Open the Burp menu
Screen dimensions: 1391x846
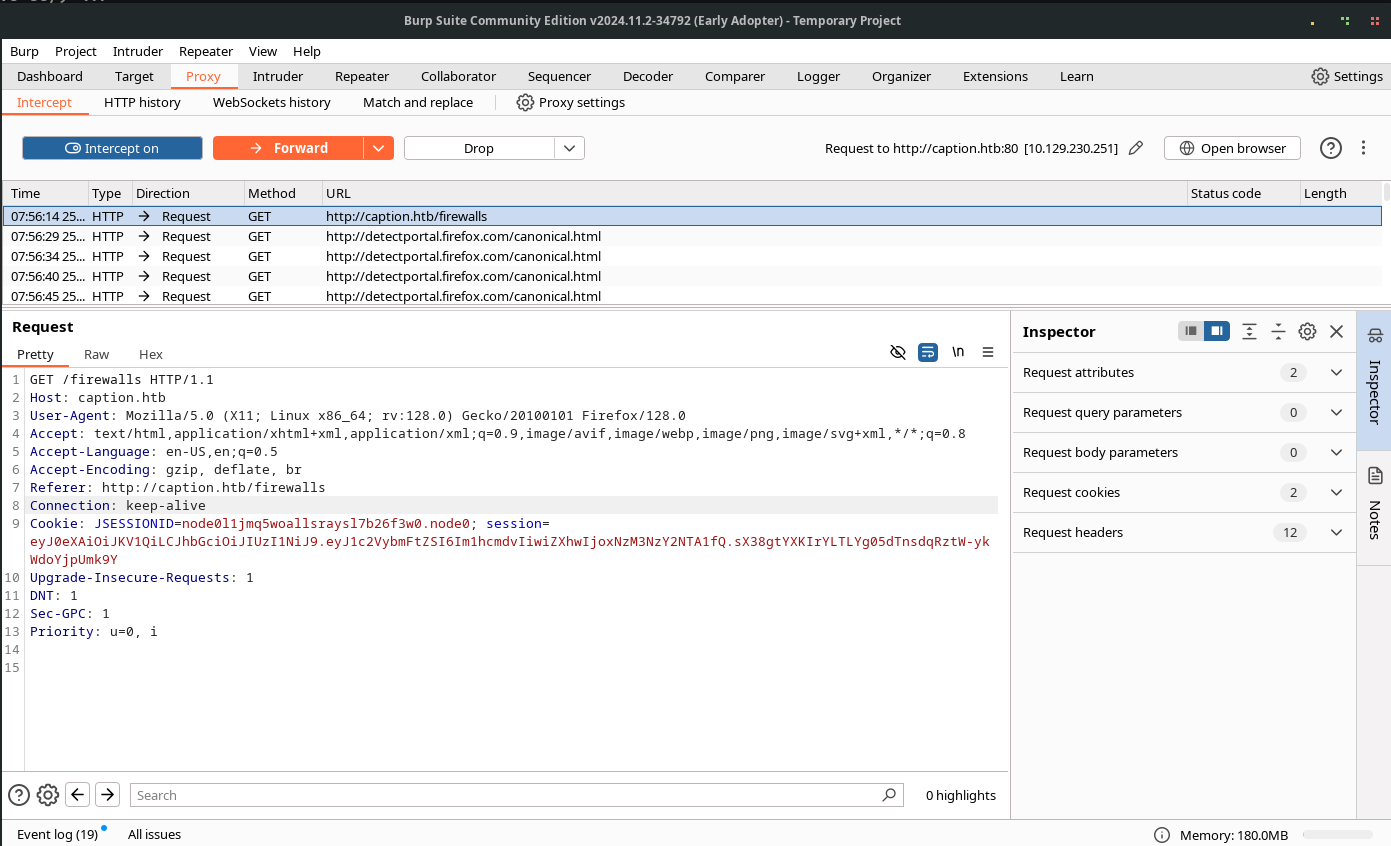(x=24, y=51)
